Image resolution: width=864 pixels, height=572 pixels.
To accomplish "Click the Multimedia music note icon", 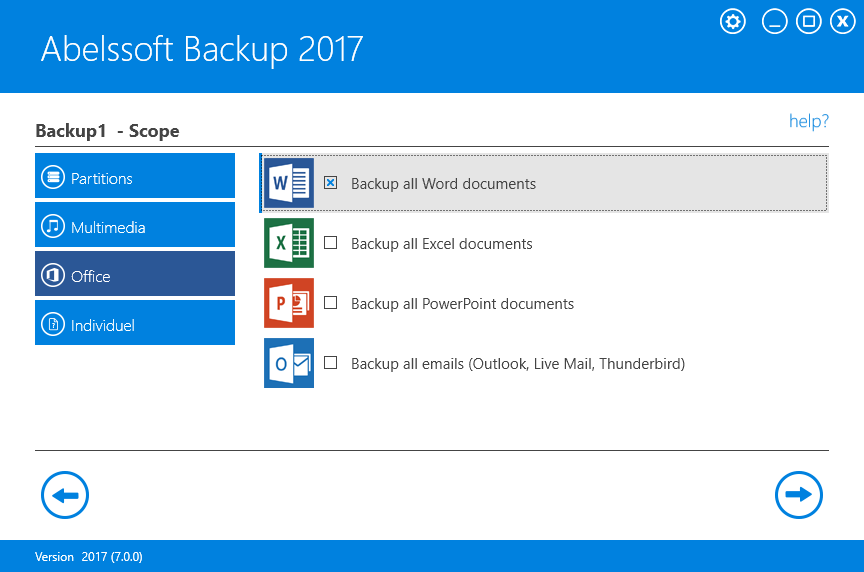I will click(x=52, y=227).
